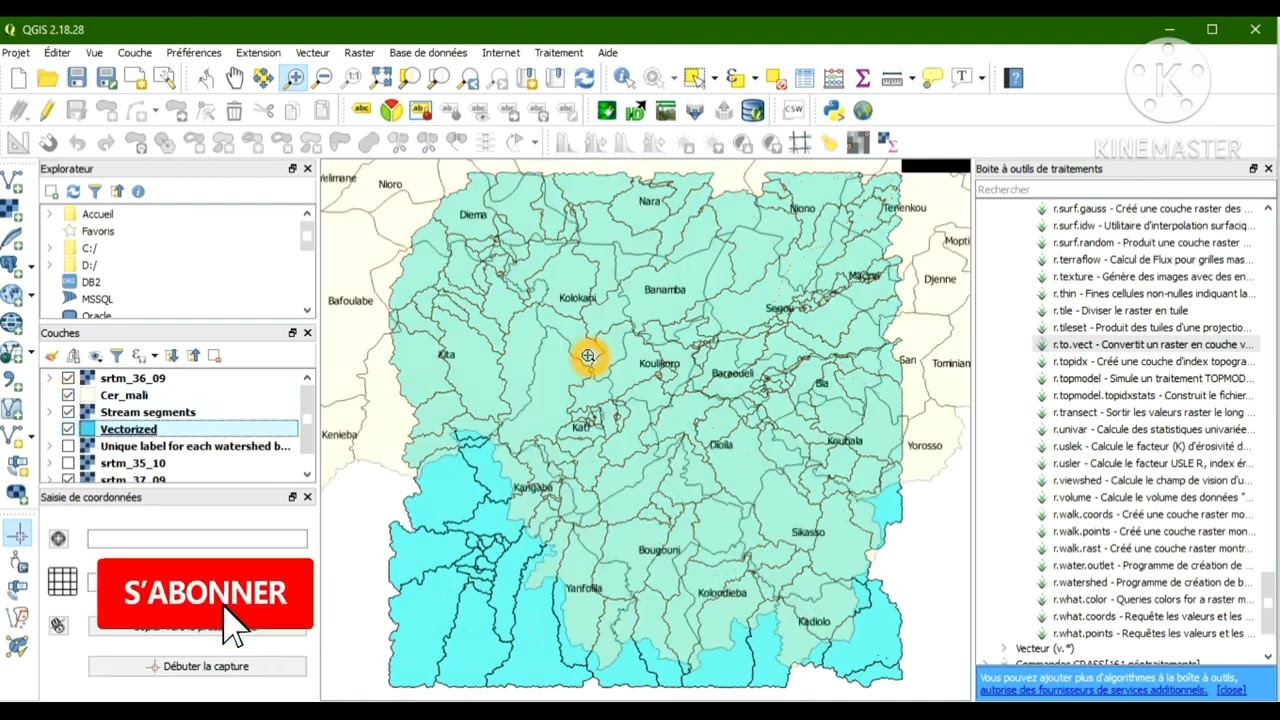Toggle editing with the pencil icon
The height and width of the screenshot is (720, 1280).
[x=47, y=111]
